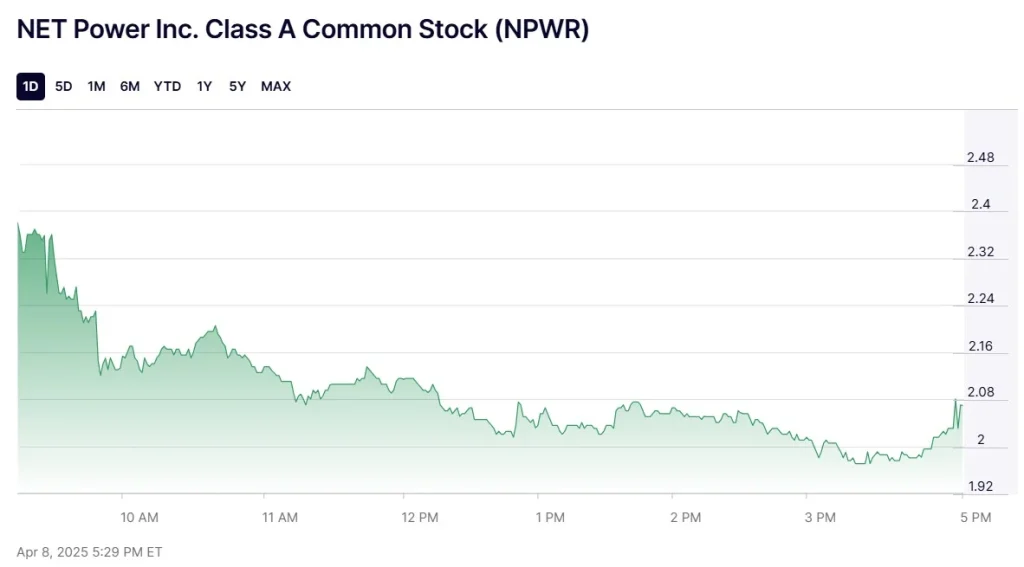Click the 5 PM time axis label
Viewport: 1024px width, 567px height.
[975, 517]
